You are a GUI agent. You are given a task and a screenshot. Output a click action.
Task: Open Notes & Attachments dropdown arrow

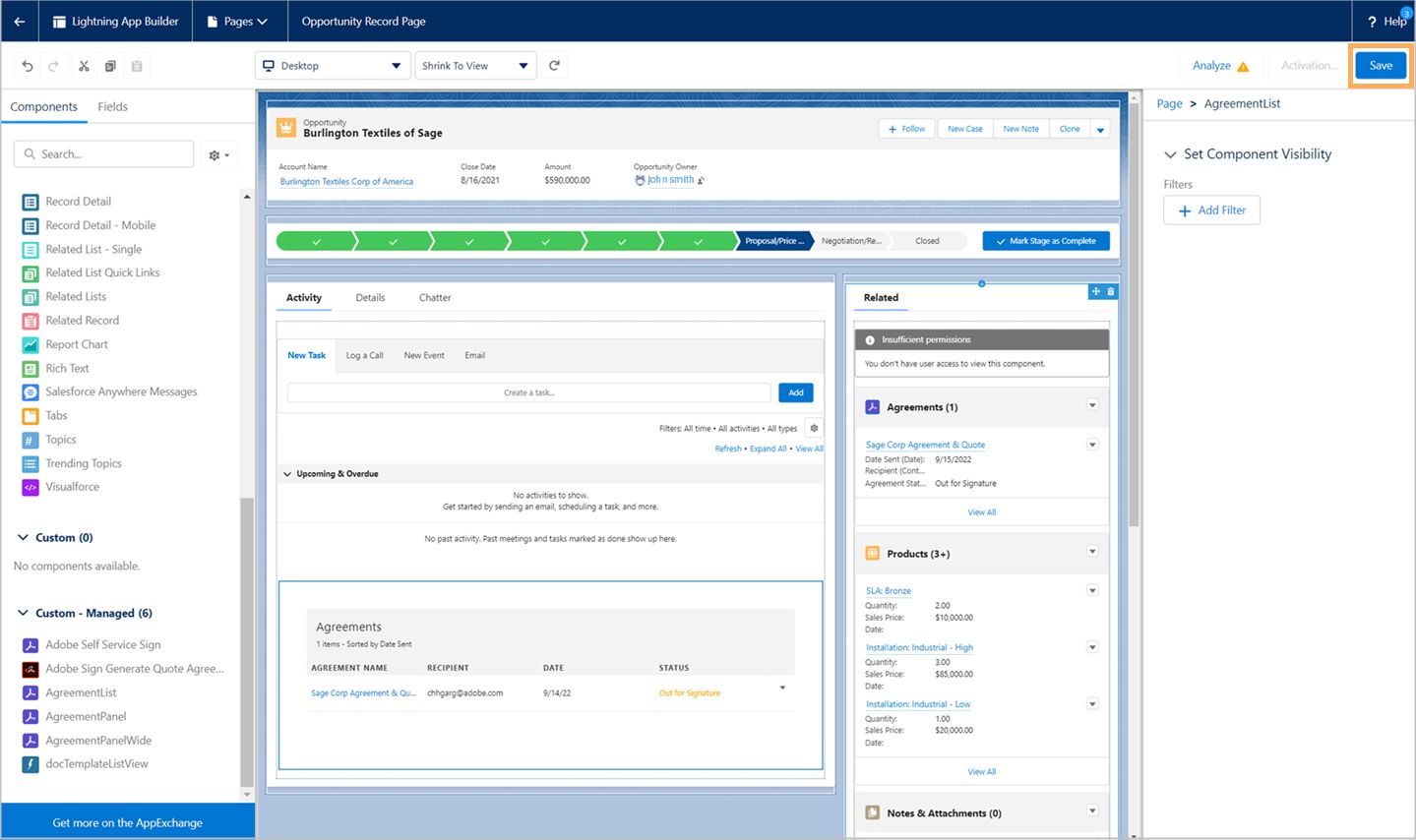point(1092,810)
